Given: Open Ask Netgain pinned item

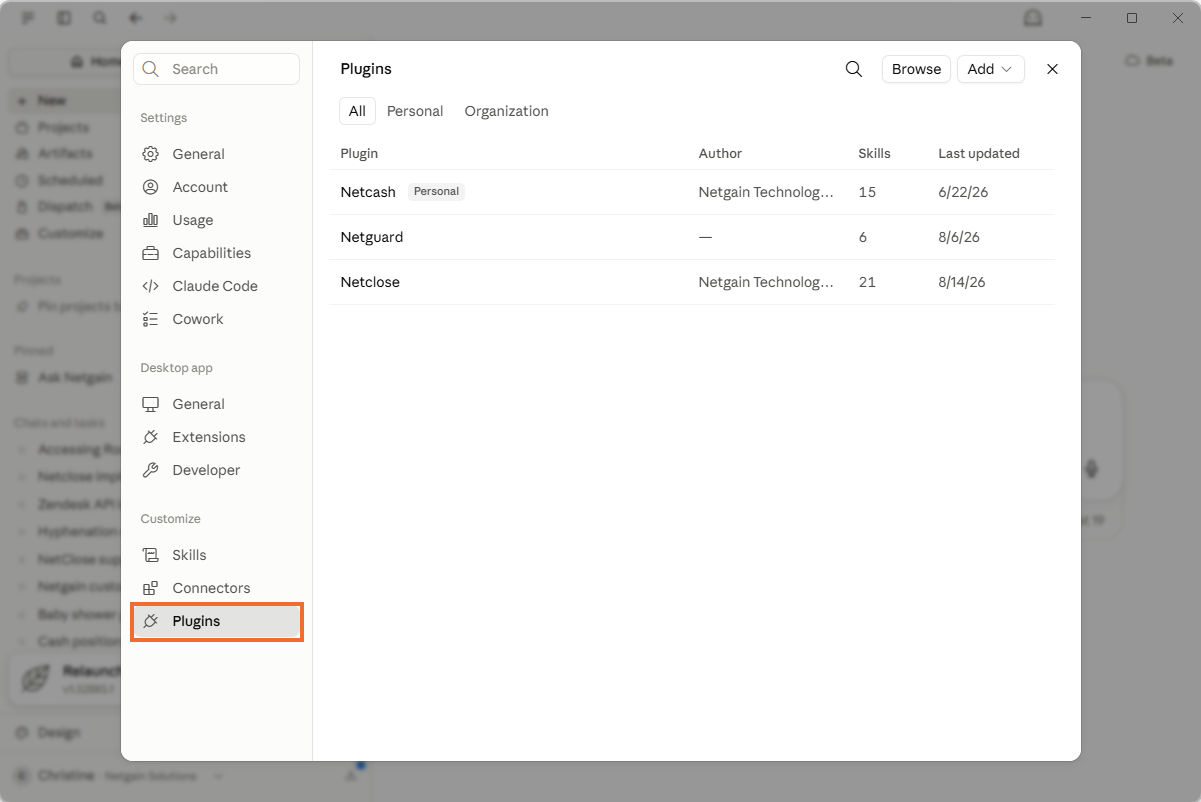Looking at the screenshot, I should click(x=75, y=378).
